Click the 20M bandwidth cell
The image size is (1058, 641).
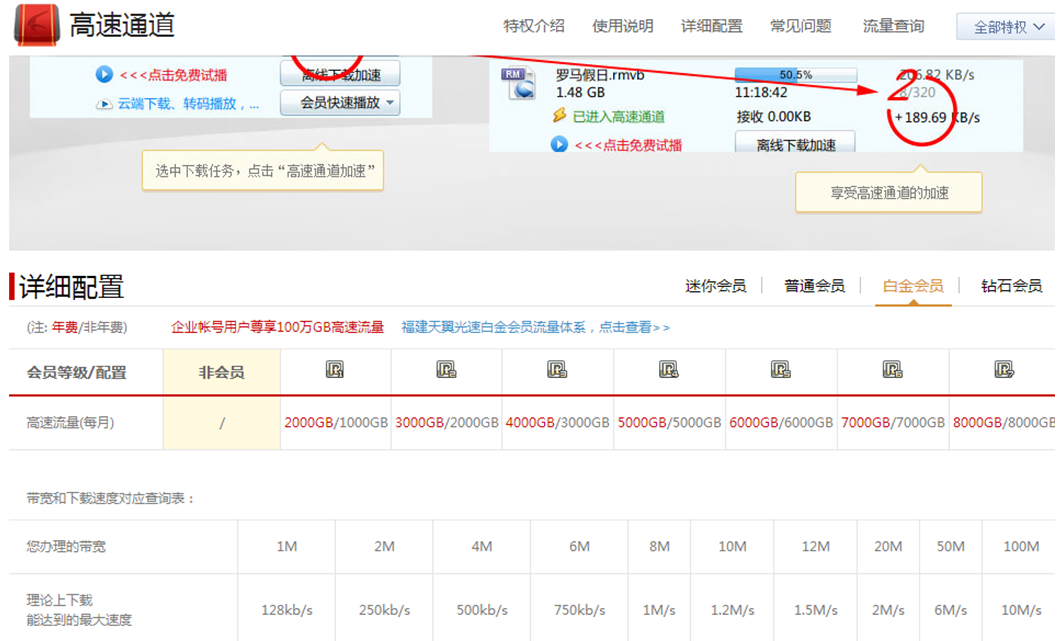(x=888, y=547)
